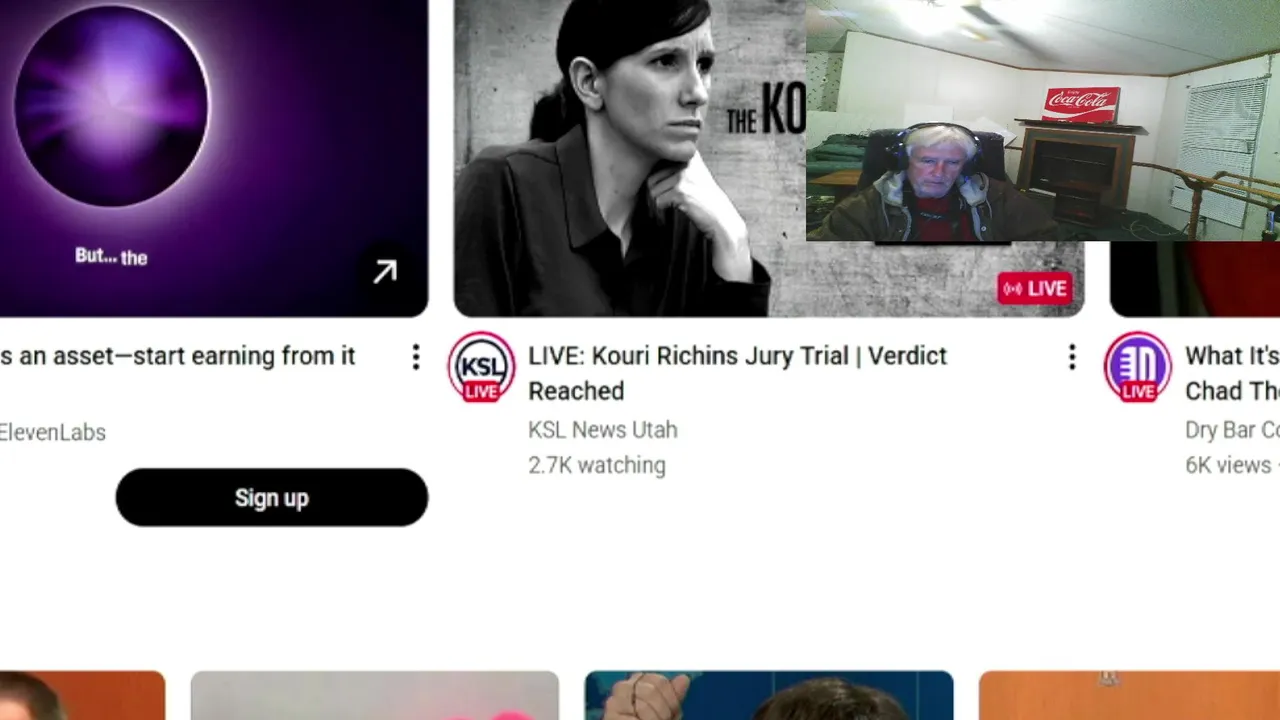Viewport: 1280px width, 720px height.
Task: Open the bottom-left orange video thumbnail
Action: point(82,696)
